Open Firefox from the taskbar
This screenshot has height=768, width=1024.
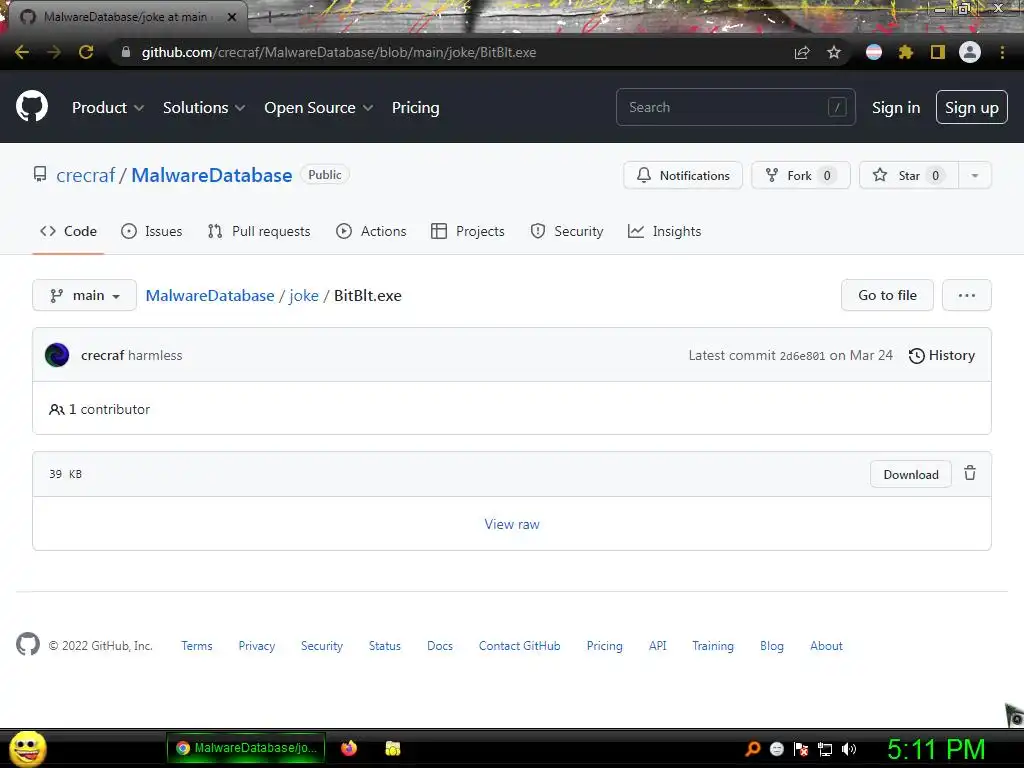(x=349, y=748)
